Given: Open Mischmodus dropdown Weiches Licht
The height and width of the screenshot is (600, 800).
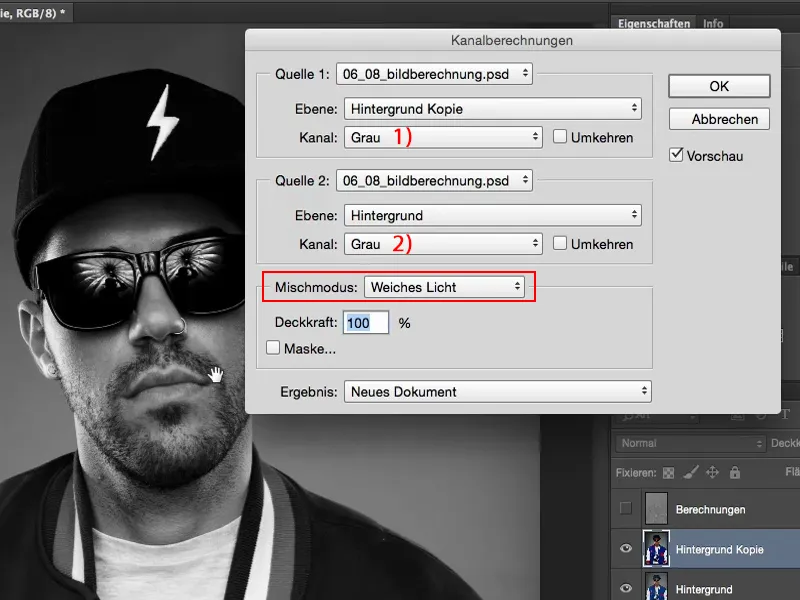Looking at the screenshot, I should coord(444,287).
